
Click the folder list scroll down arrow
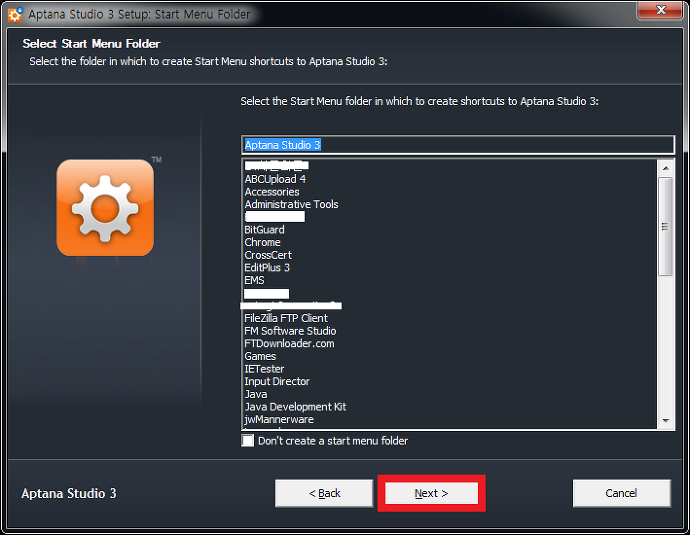point(666,421)
